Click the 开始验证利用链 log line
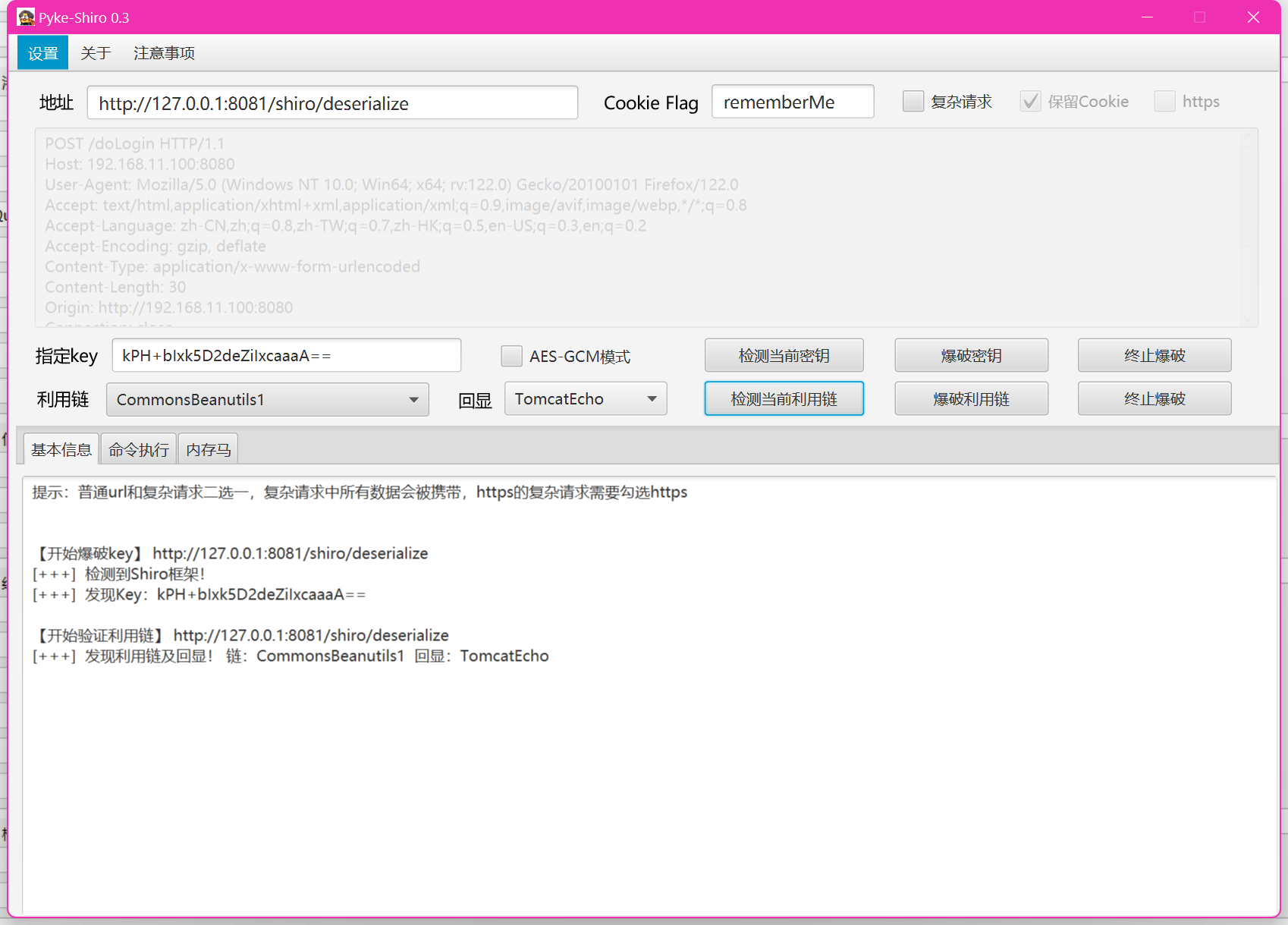Screen dimensions: 1288x925 [241, 635]
